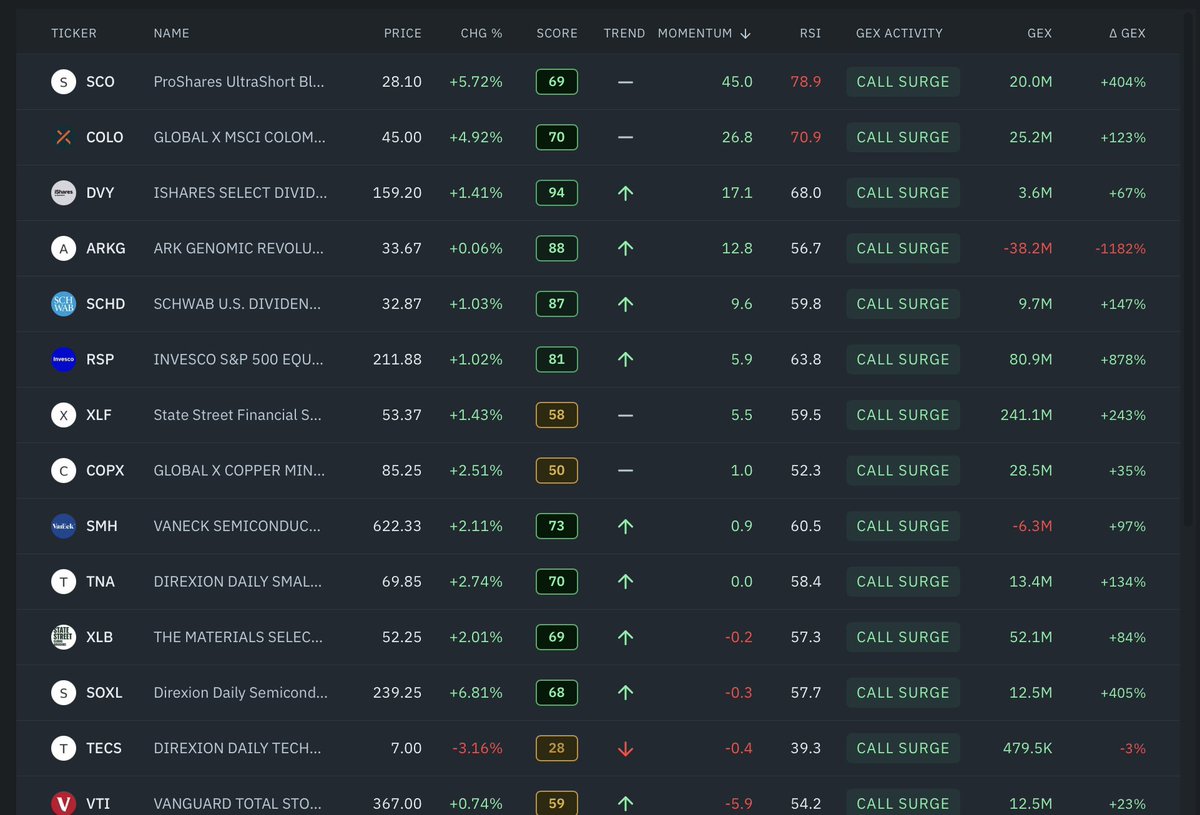Click the SCO RSI value 78.9

(805, 82)
